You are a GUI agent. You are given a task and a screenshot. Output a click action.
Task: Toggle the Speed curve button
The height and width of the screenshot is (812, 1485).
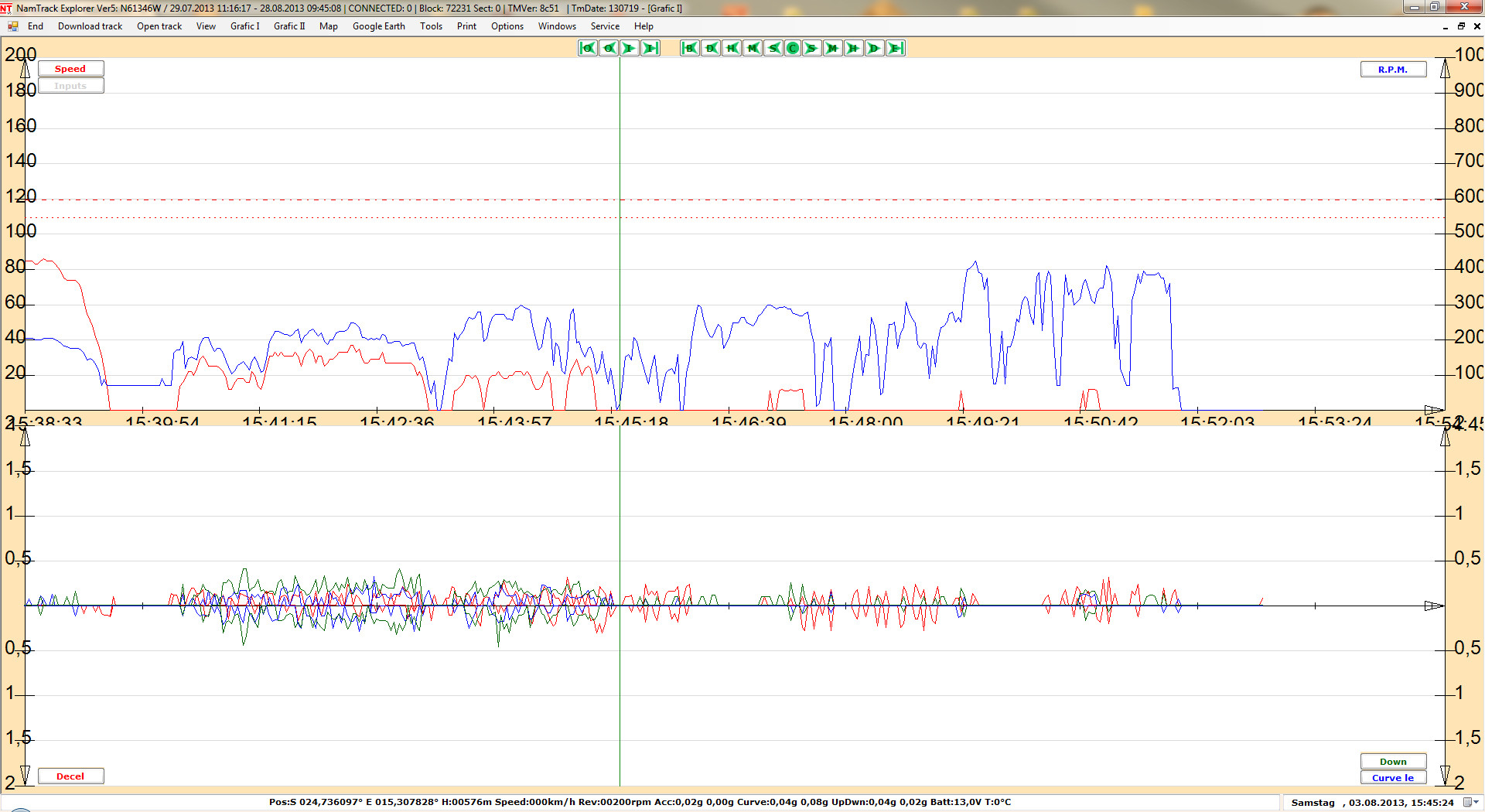tap(70, 69)
